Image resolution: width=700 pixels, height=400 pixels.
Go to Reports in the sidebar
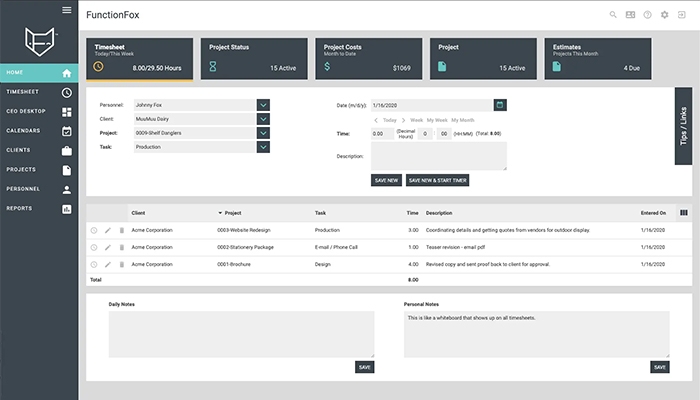[x=38, y=208]
